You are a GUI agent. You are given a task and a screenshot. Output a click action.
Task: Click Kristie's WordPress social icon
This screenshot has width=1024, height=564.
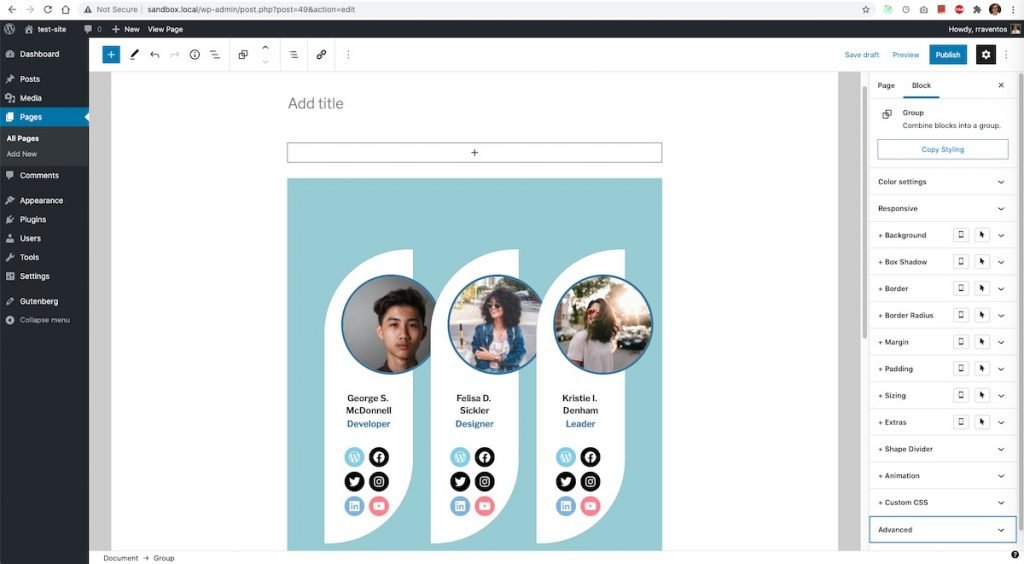click(x=566, y=457)
